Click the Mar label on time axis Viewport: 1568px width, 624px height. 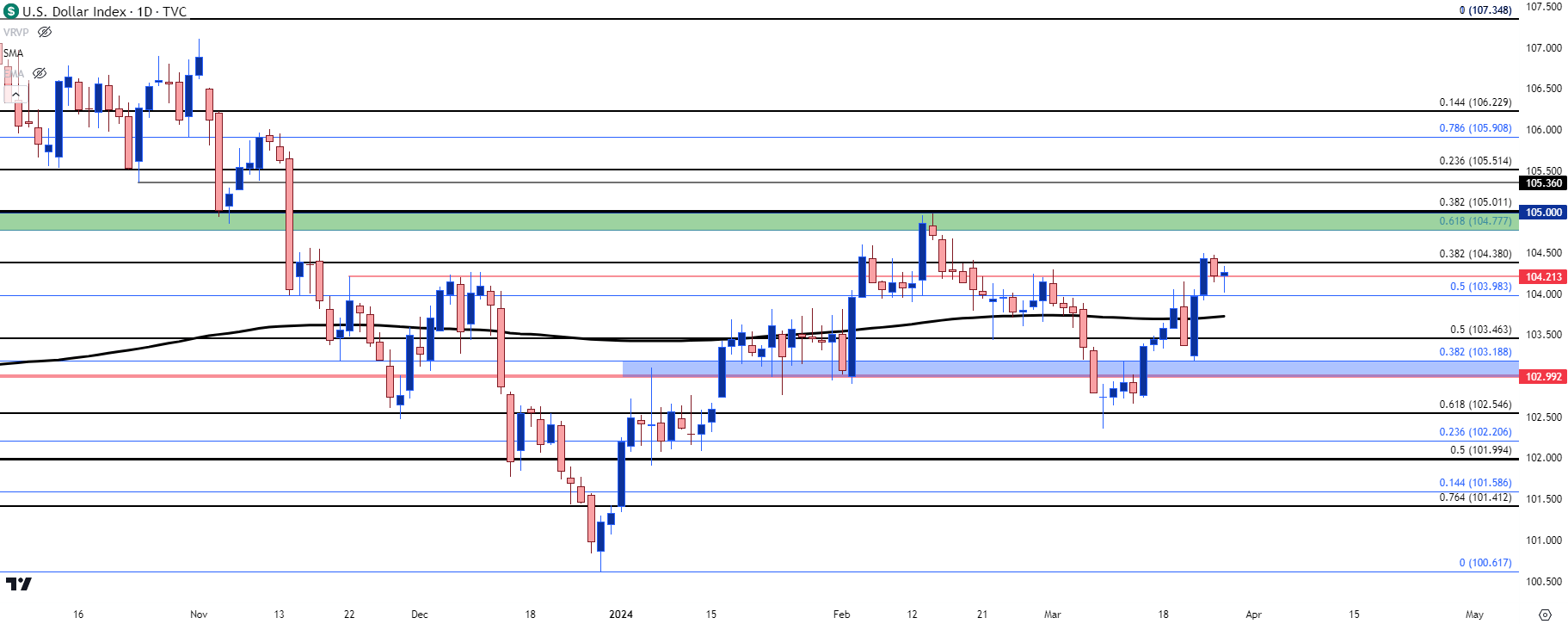tap(1052, 614)
